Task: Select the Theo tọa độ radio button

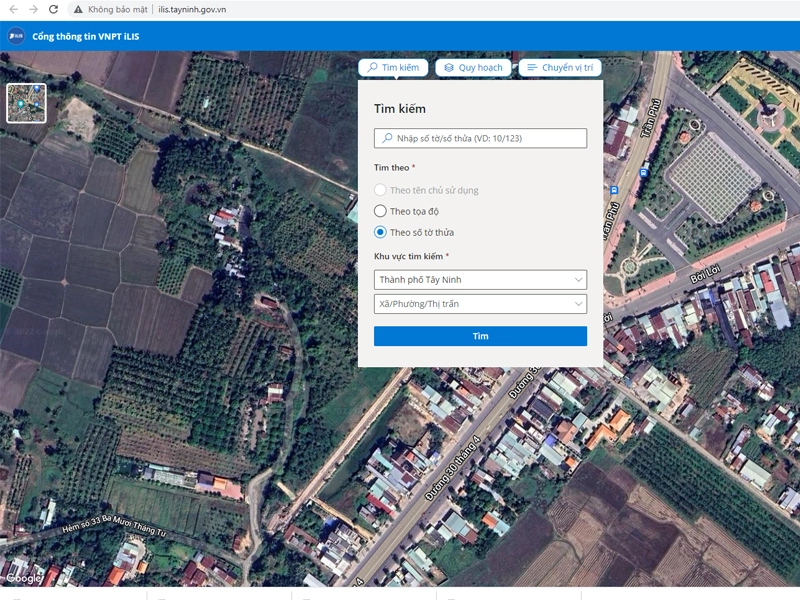Action: [380, 211]
